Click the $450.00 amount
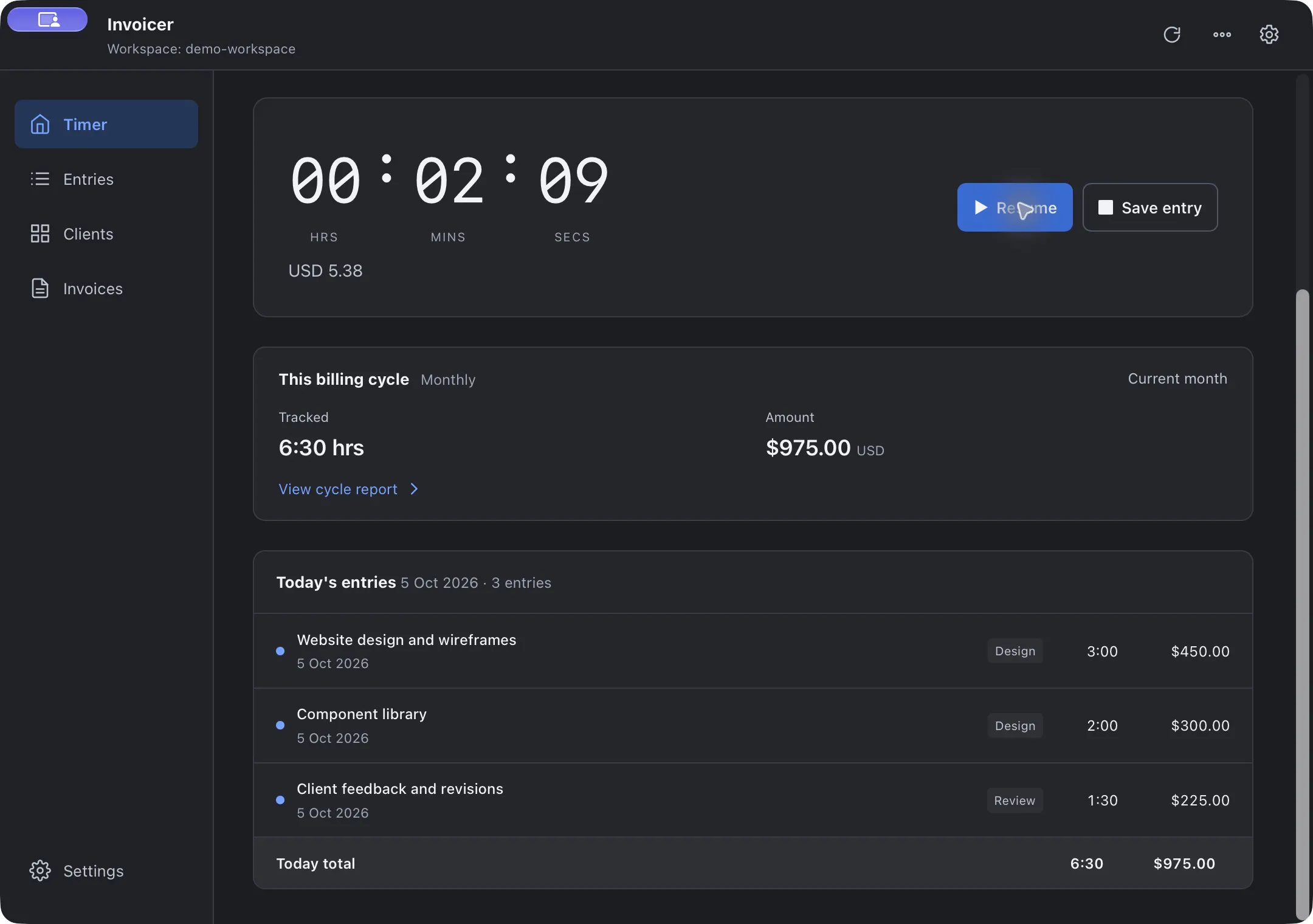This screenshot has height=924, width=1313. click(x=1200, y=651)
